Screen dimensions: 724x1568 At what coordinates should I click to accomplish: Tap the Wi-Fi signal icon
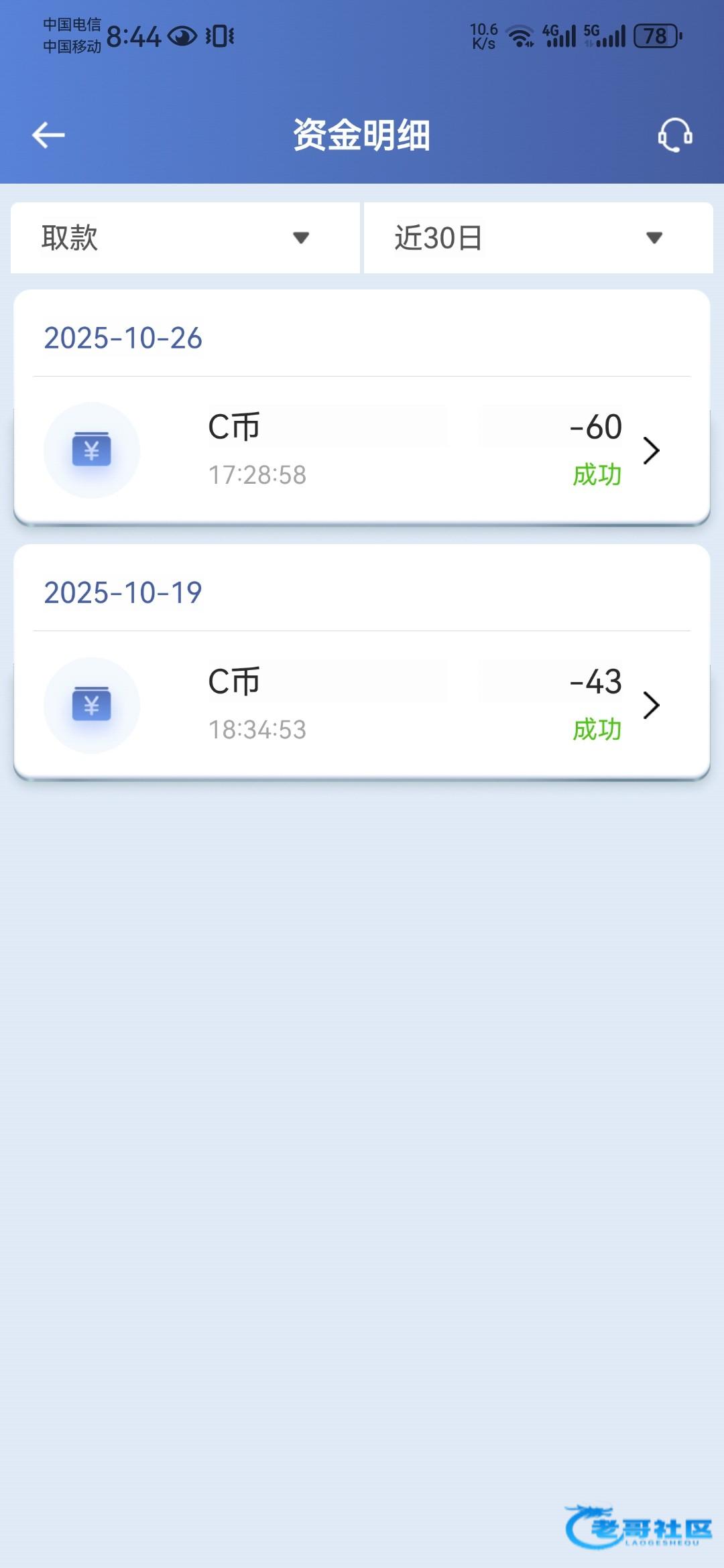click(x=520, y=36)
